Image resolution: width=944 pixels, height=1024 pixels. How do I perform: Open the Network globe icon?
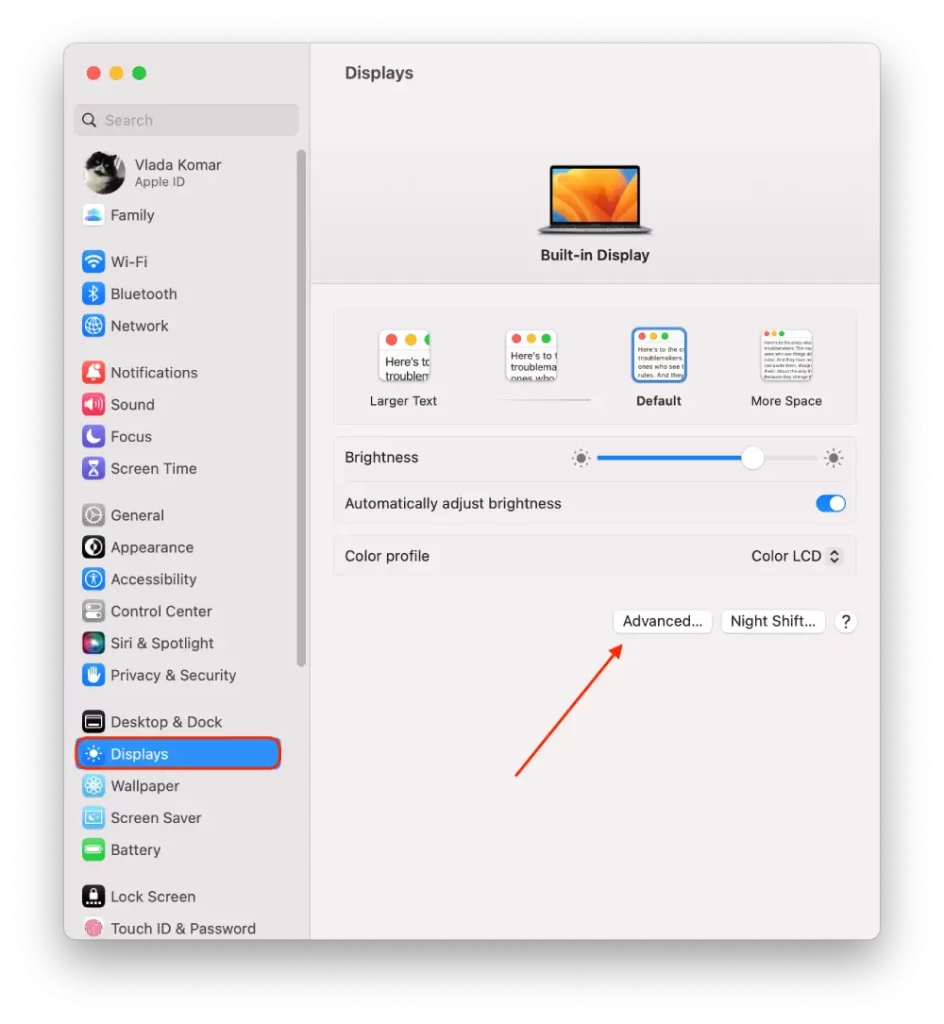click(93, 325)
